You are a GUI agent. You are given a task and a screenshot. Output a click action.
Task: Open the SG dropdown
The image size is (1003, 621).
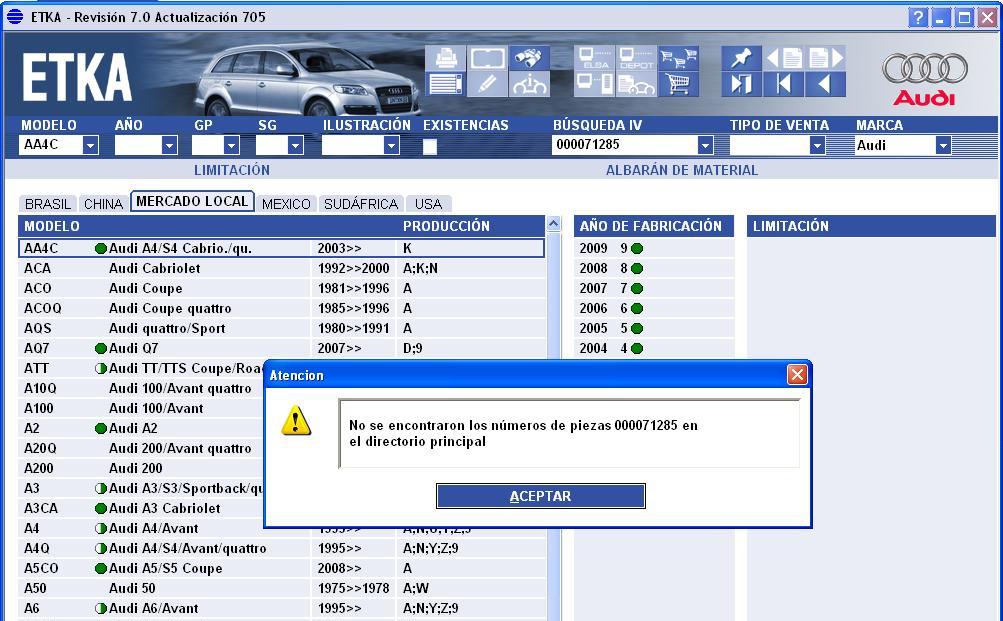295,145
